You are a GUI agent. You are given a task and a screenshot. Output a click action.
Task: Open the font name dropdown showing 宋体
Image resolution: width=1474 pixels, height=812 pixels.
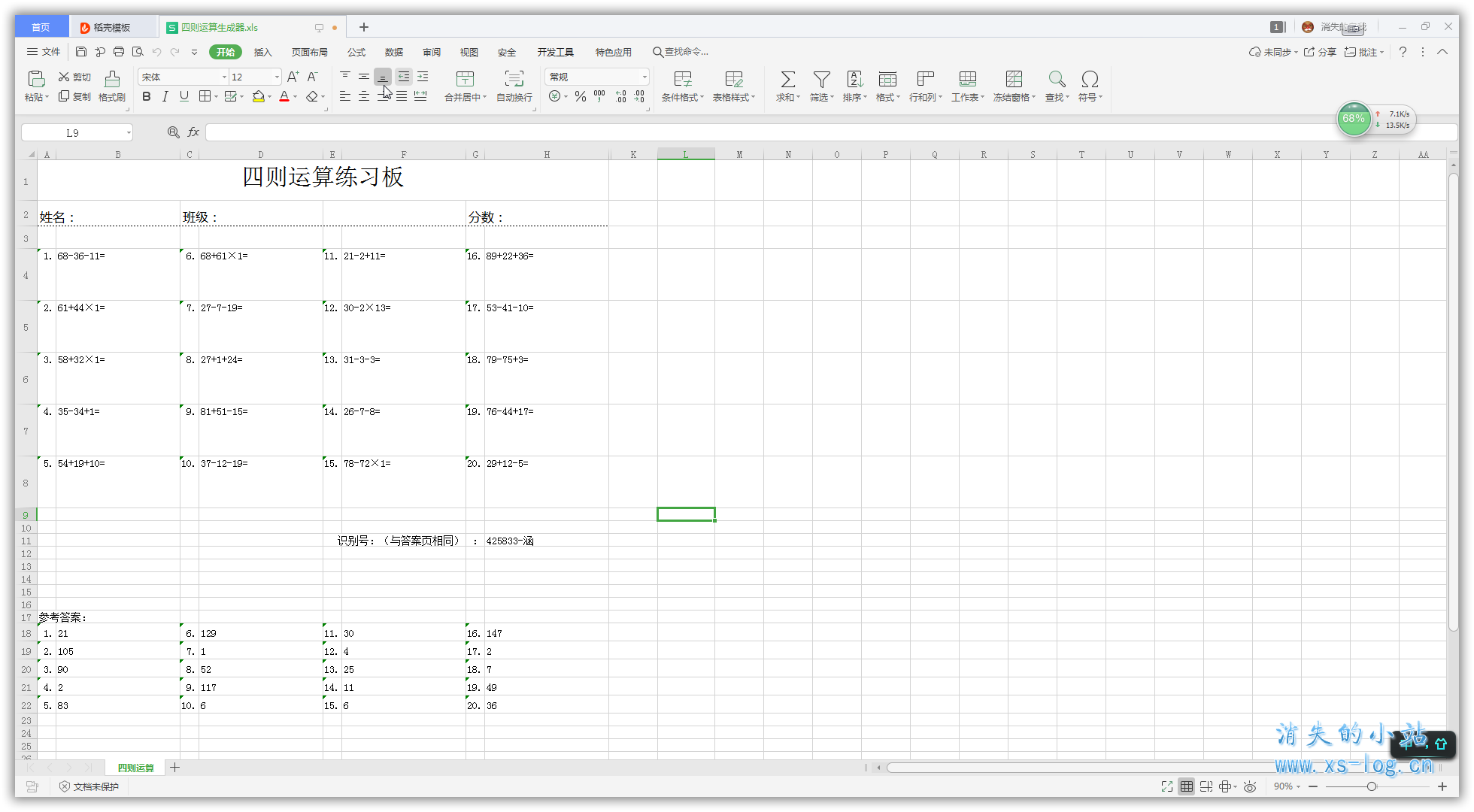pos(223,77)
